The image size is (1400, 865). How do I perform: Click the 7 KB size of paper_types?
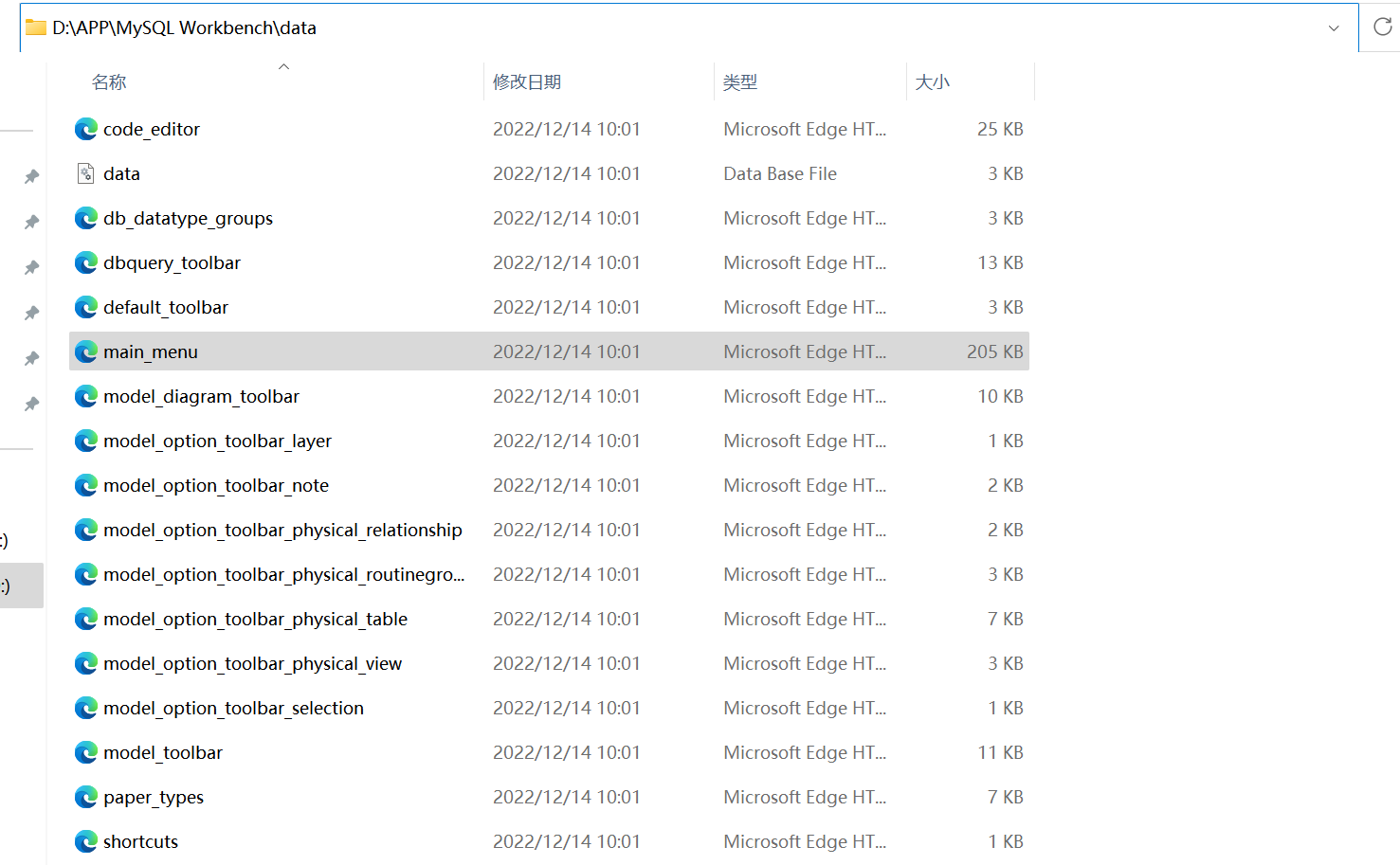point(1005,797)
